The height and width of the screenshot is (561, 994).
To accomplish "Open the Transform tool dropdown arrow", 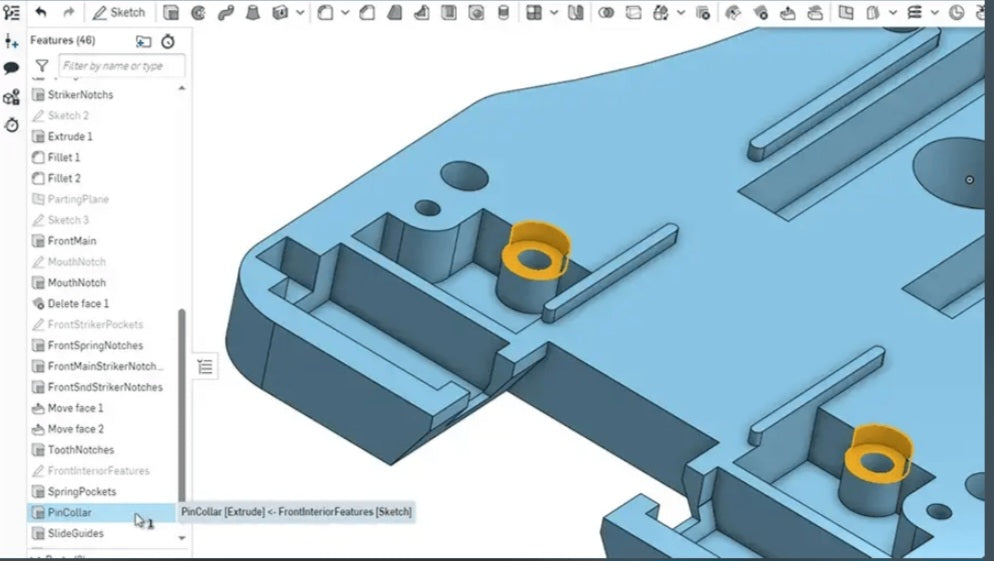I will click(681, 13).
